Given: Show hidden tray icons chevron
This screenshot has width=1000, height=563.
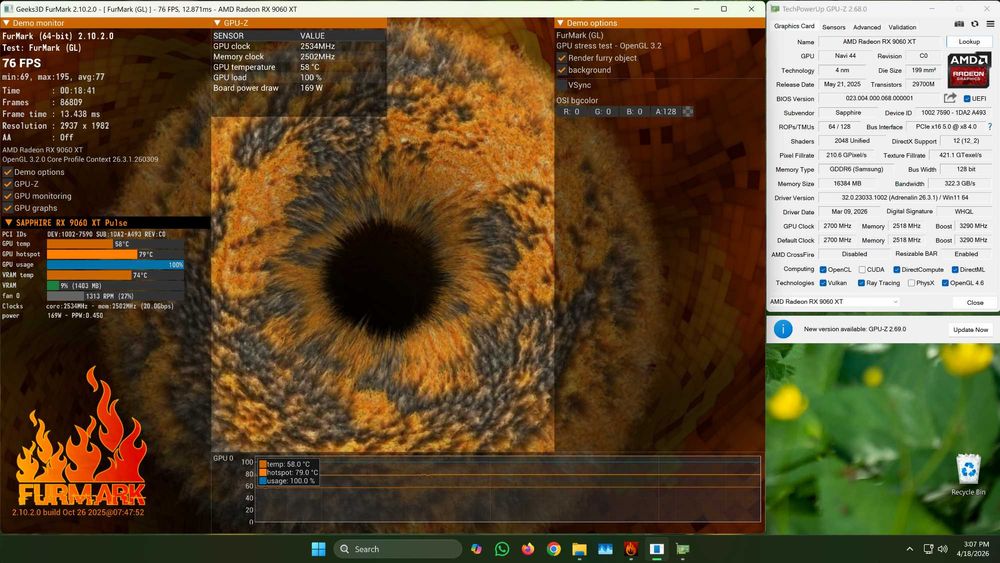Looking at the screenshot, I should (x=909, y=549).
